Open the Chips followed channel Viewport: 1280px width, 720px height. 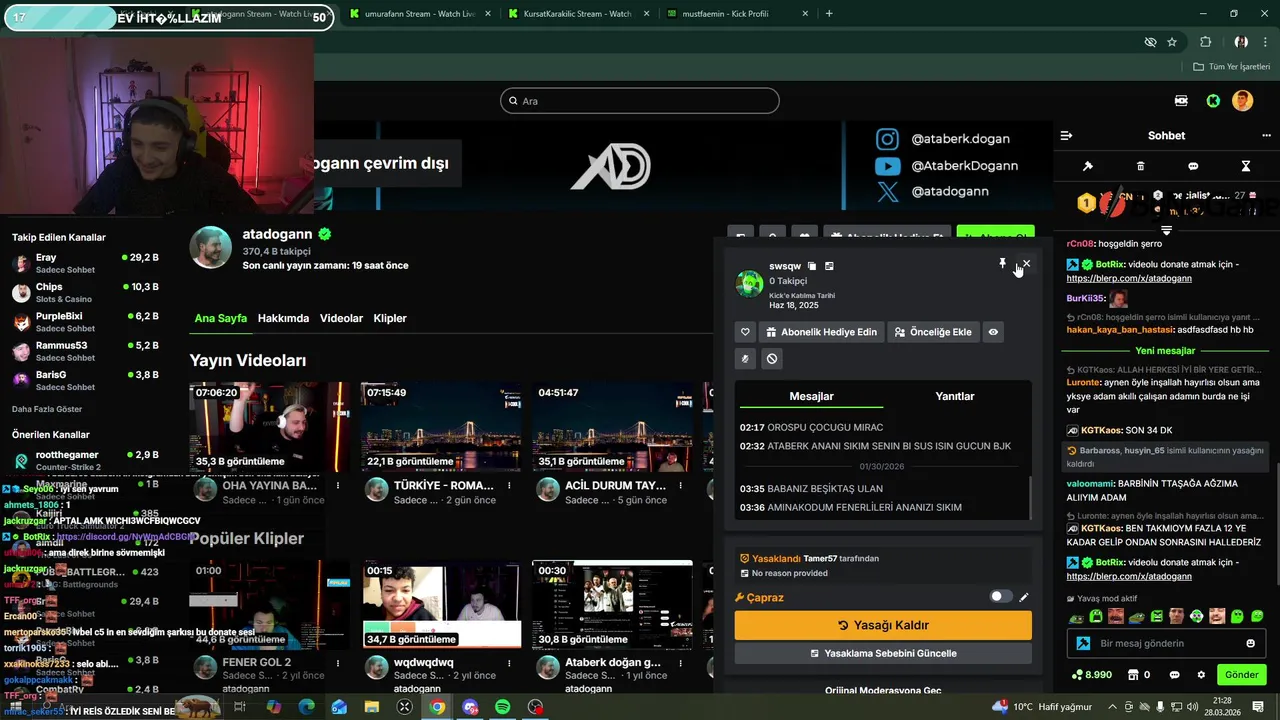[85, 292]
